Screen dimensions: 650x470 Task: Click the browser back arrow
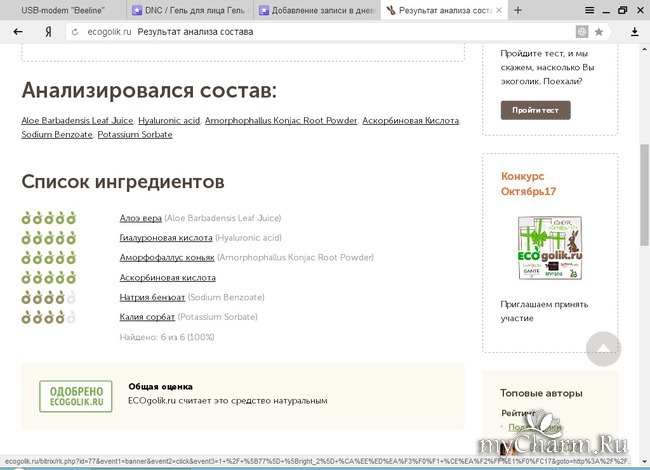18,32
